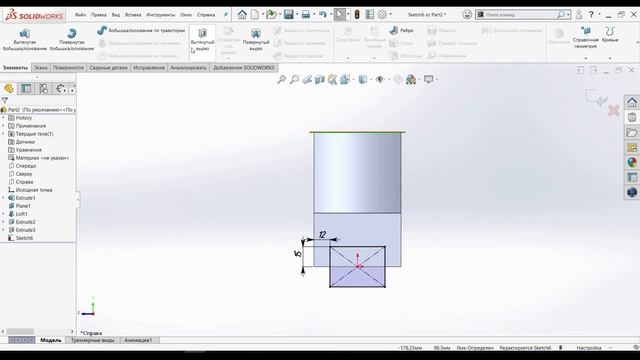Select Бобышка/основание по траектории sweep tool
The width and height of the screenshot is (640, 360).
click(141, 30)
